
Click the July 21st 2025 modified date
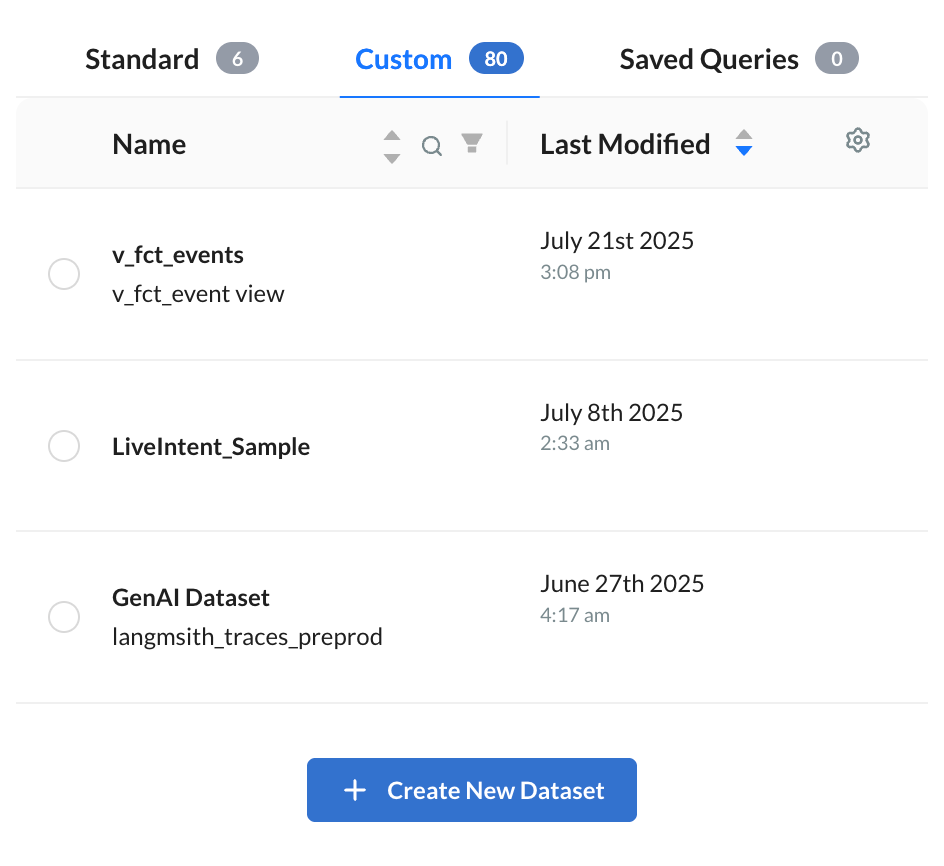pos(617,241)
